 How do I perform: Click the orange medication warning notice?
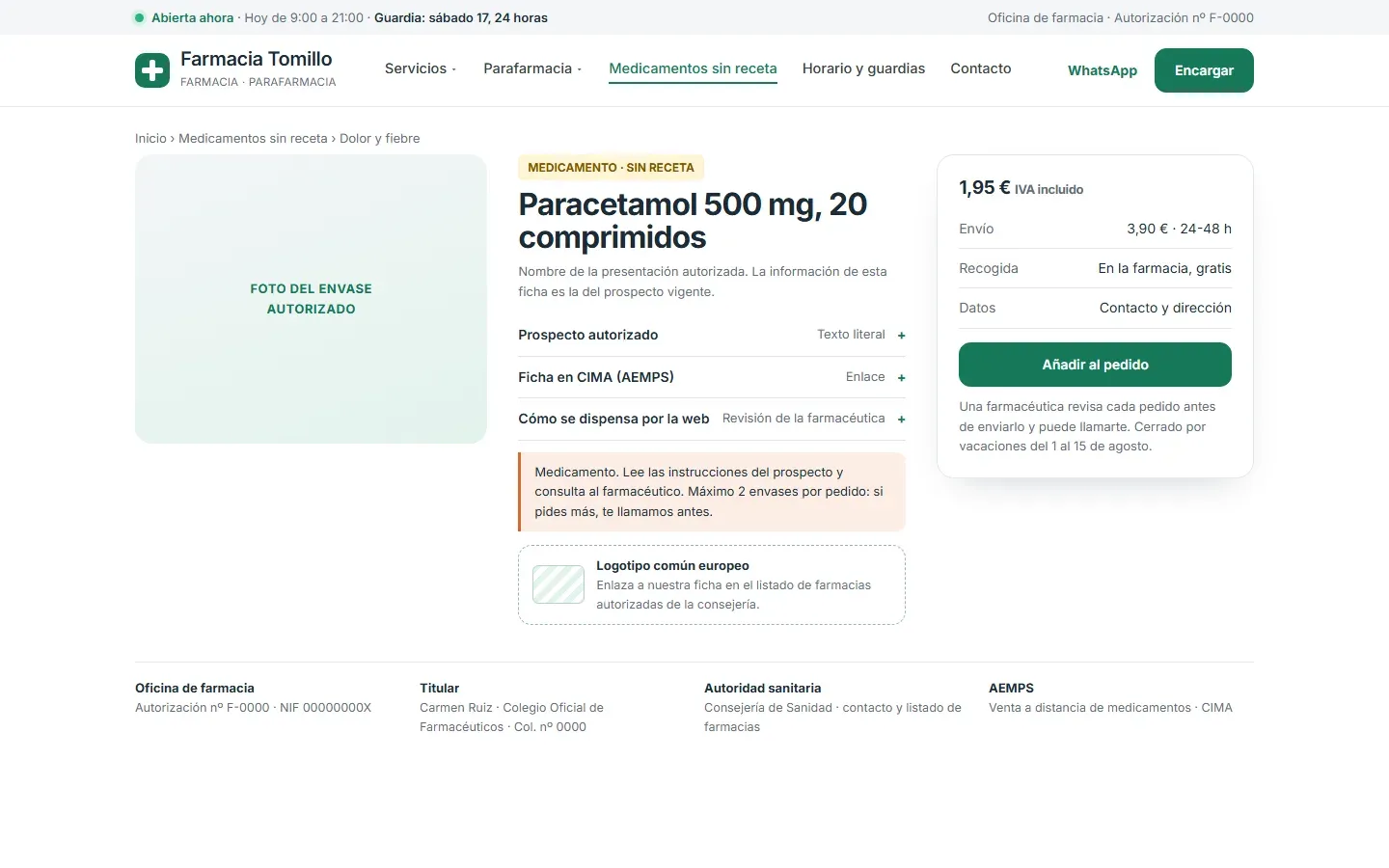coord(712,492)
